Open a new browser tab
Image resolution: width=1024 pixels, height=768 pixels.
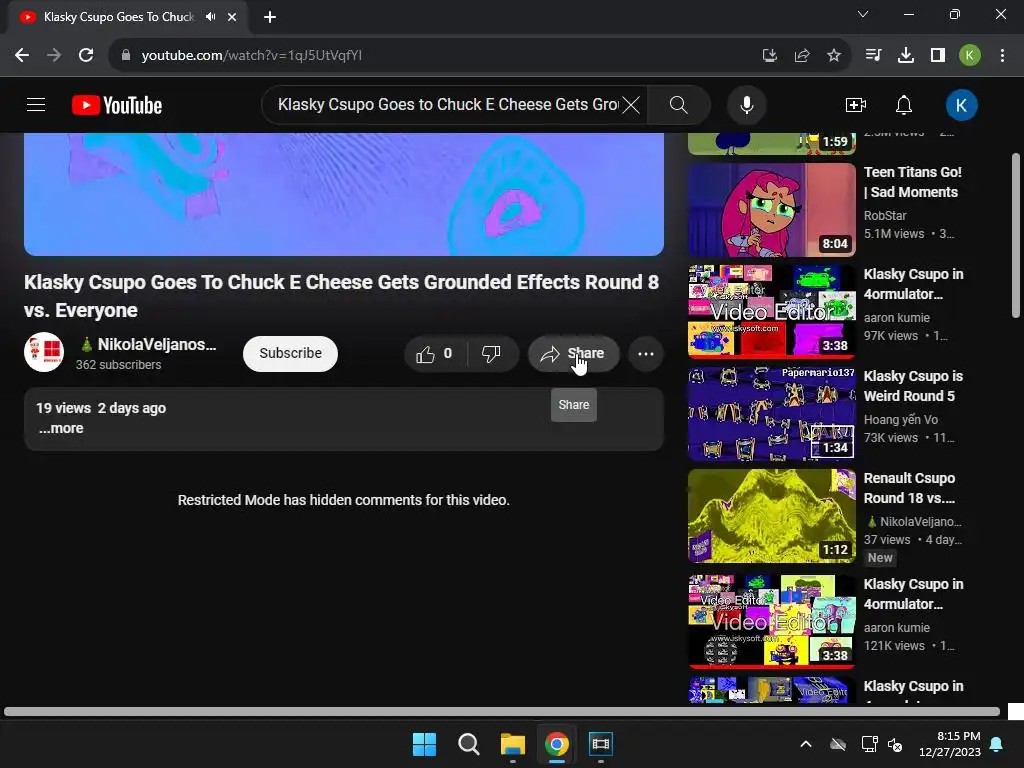270,17
